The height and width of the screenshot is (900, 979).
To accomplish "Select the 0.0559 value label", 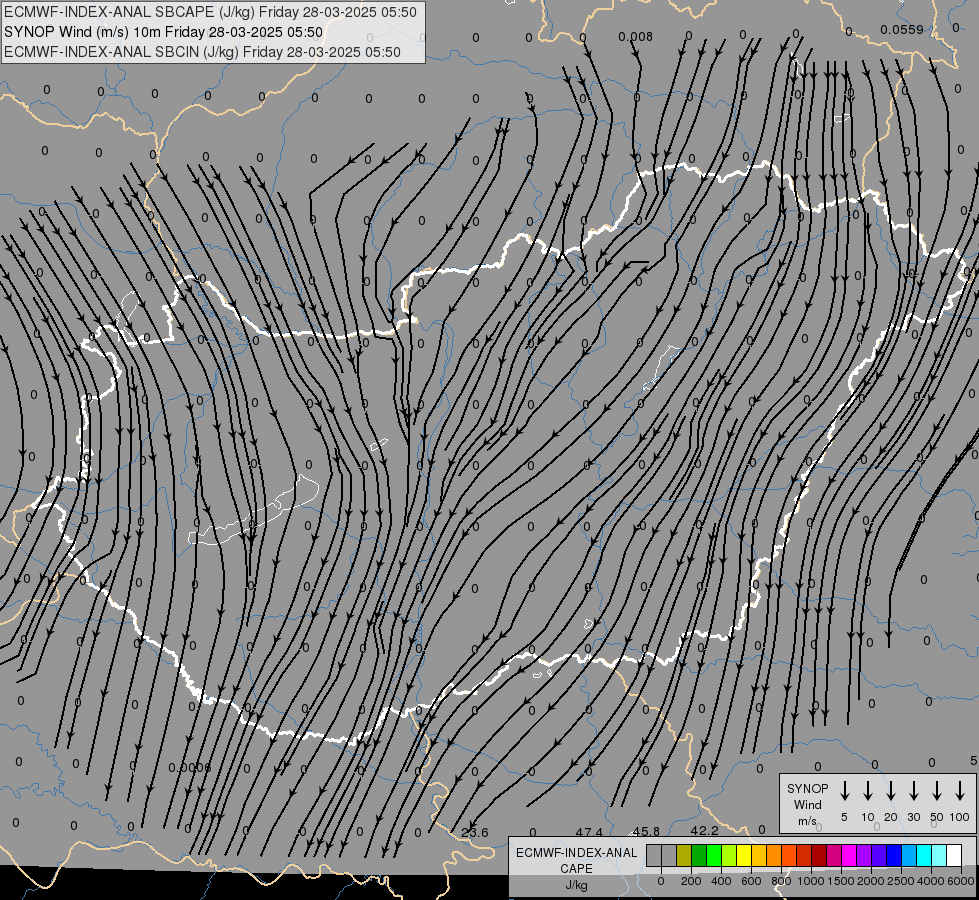I will [902, 29].
